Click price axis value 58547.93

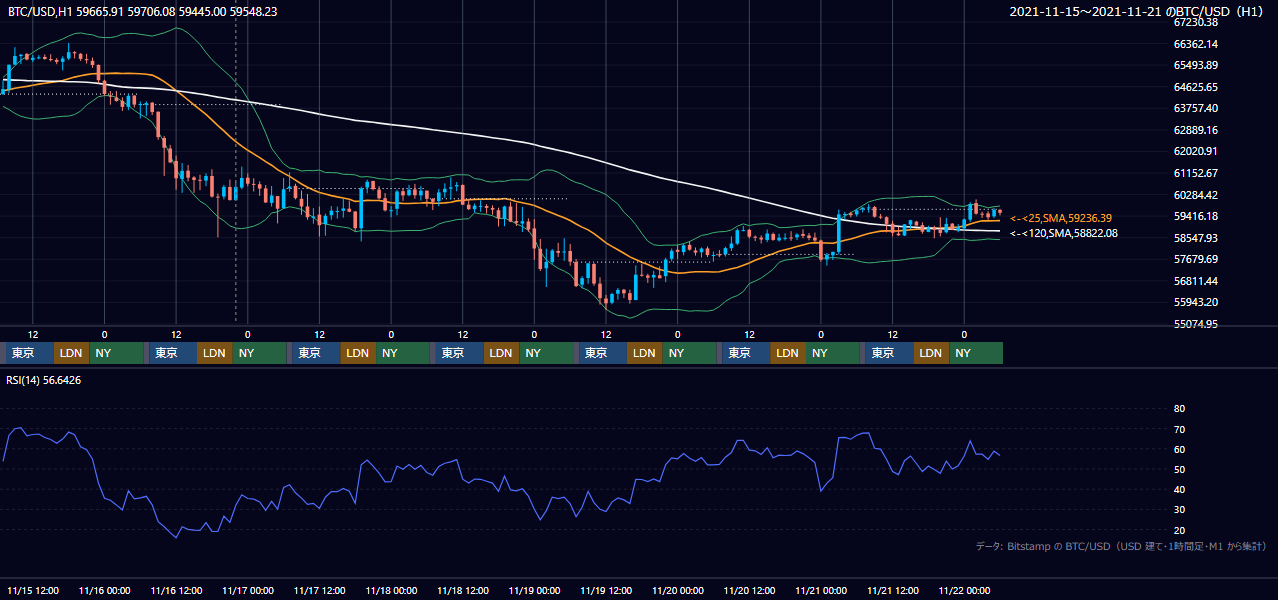[x=1196, y=238]
